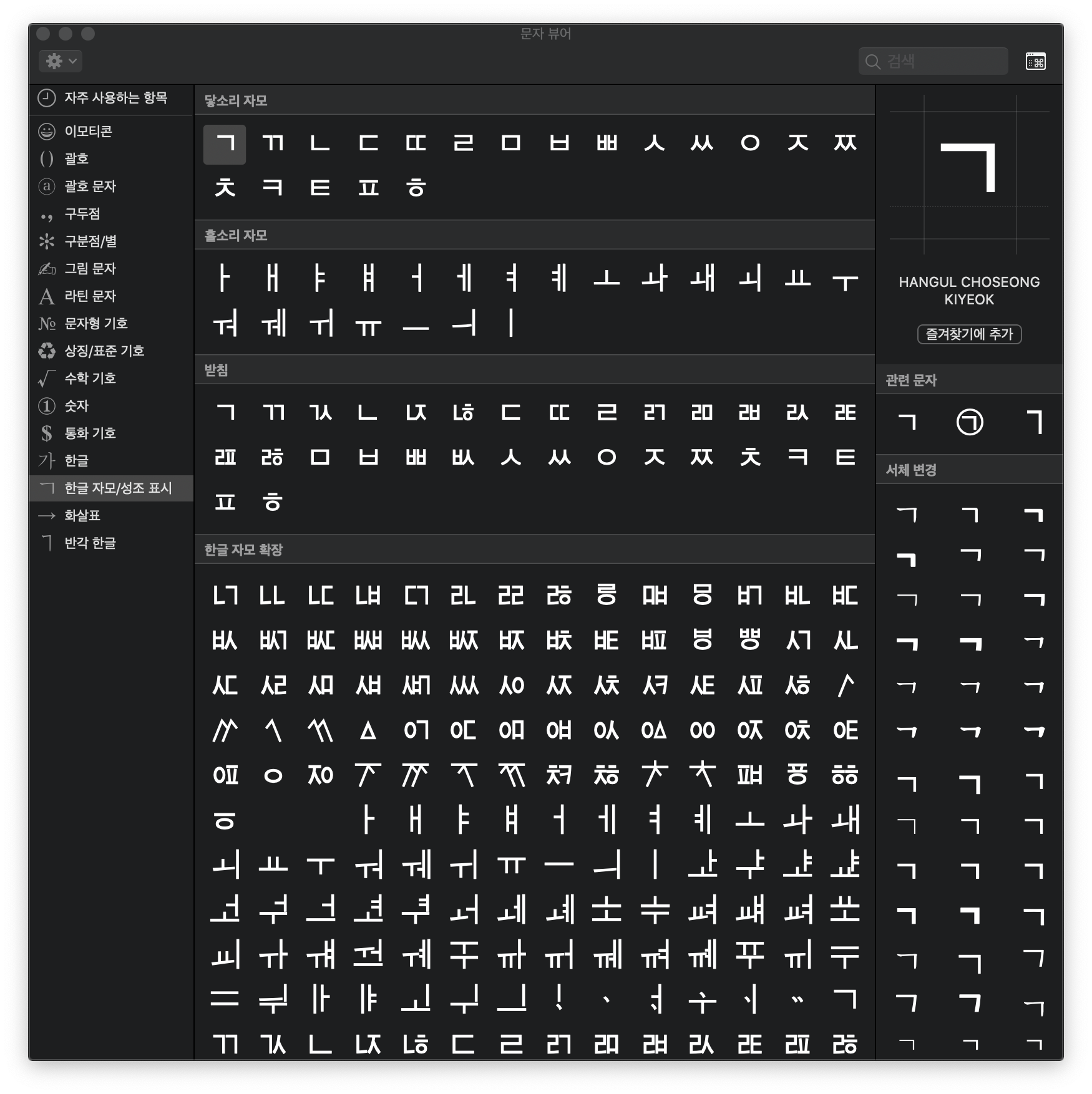Viewport: 1092px width, 1094px height.
Task: Select the 상징/표준 기호 category
Action: click(x=111, y=351)
